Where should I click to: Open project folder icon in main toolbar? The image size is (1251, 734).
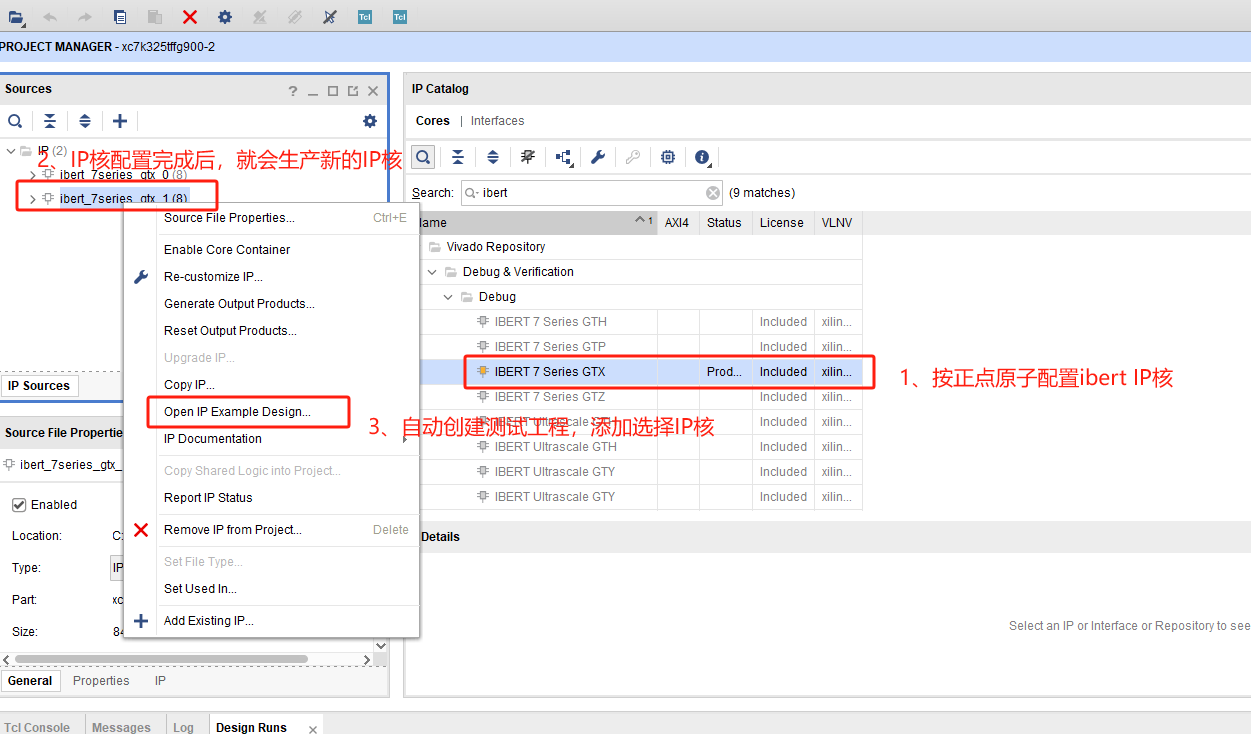14,17
